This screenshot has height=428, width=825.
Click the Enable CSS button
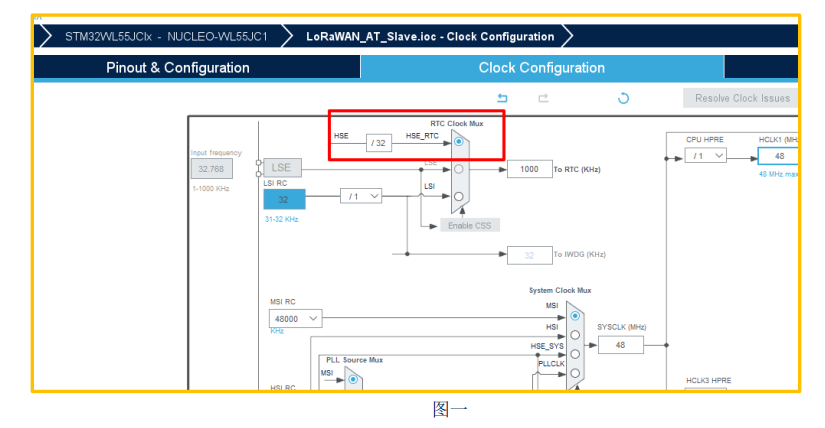pos(469,225)
